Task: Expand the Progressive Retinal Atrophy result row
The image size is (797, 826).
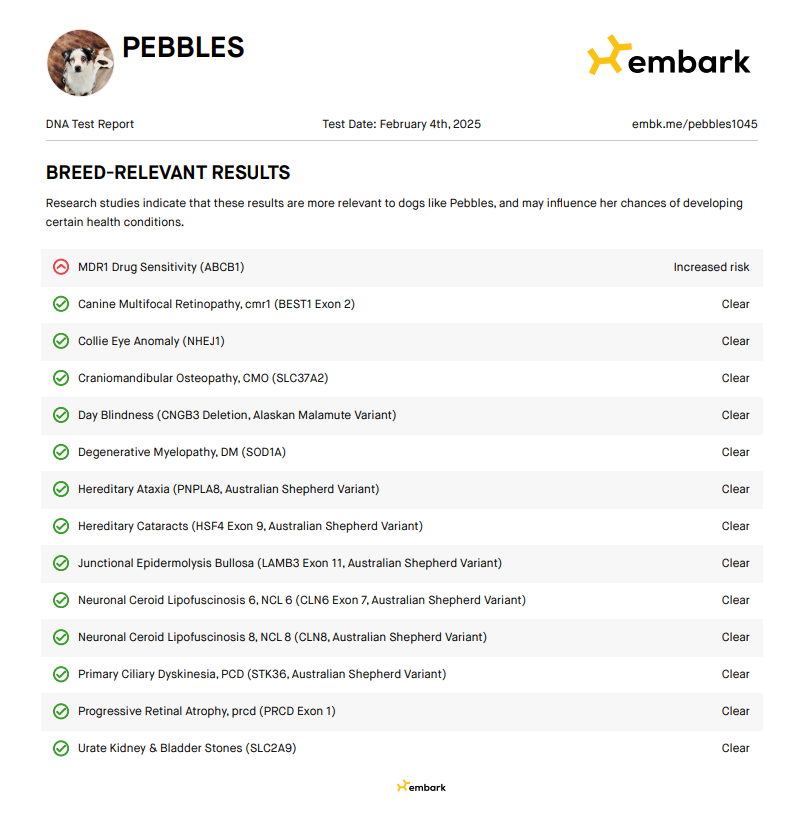Action: 207,711
